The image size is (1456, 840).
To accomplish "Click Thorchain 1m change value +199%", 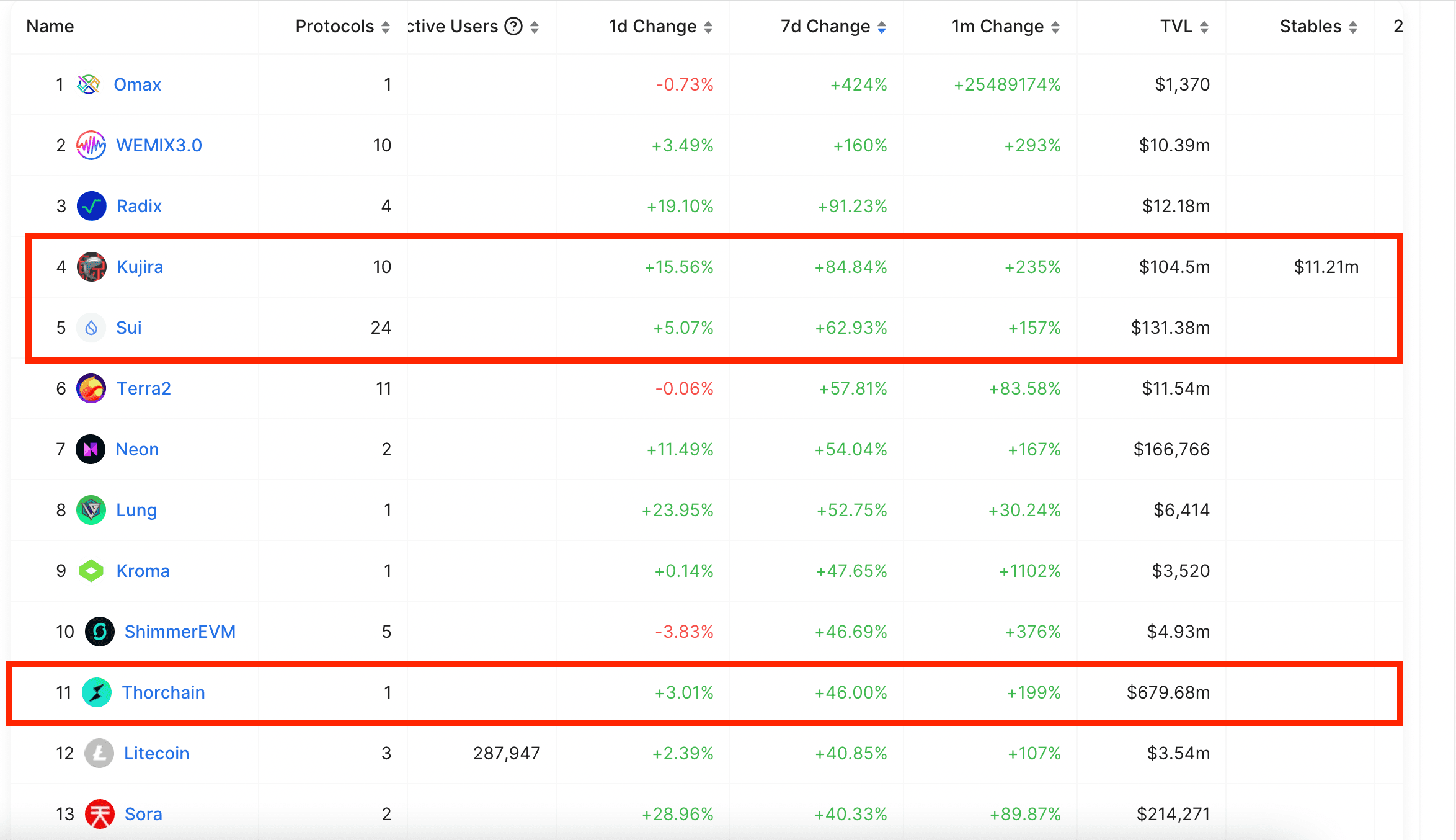I will tap(1034, 692).
